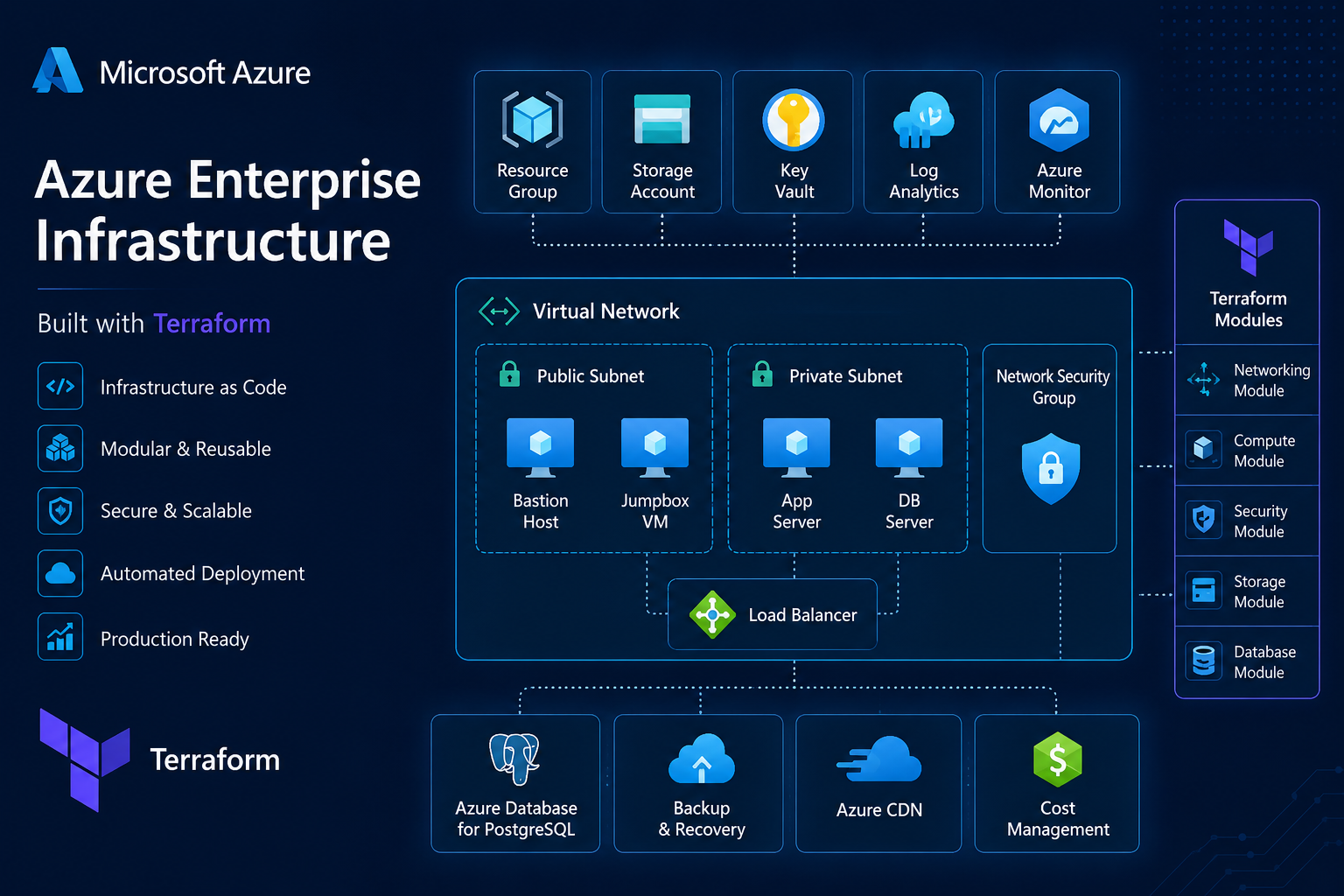Click the Storage Account icon
1344x896 pixels.
pyautogui.click(x=662, y=119)
